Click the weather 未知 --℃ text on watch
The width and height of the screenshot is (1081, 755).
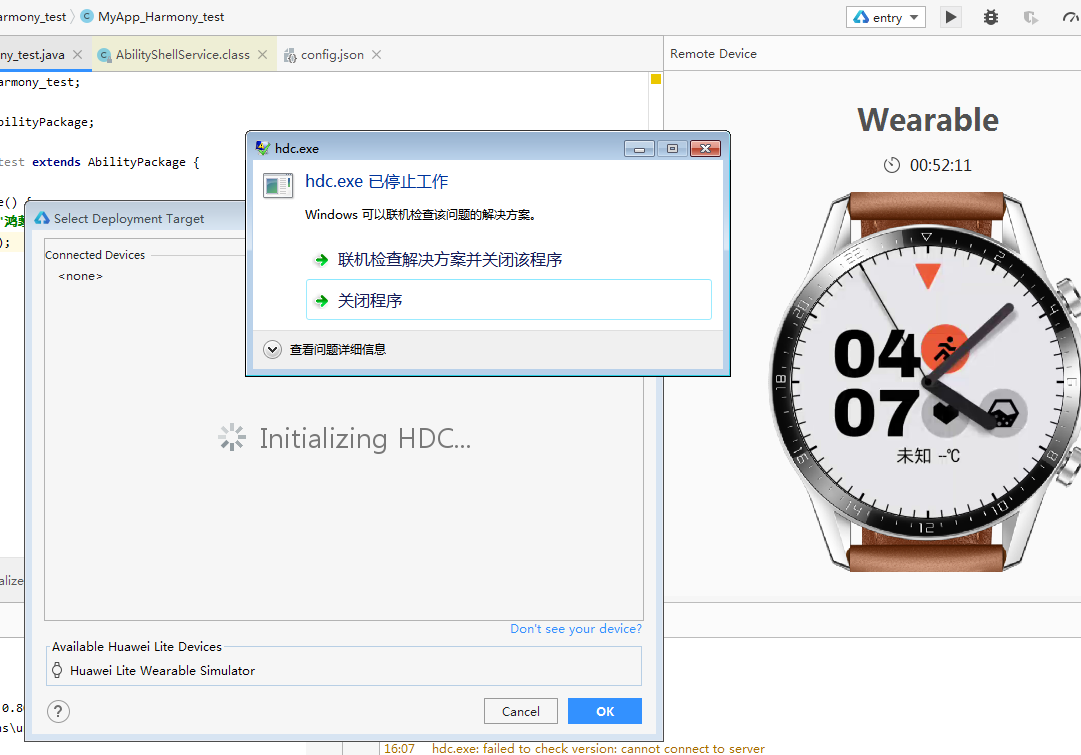click(928, 455)
